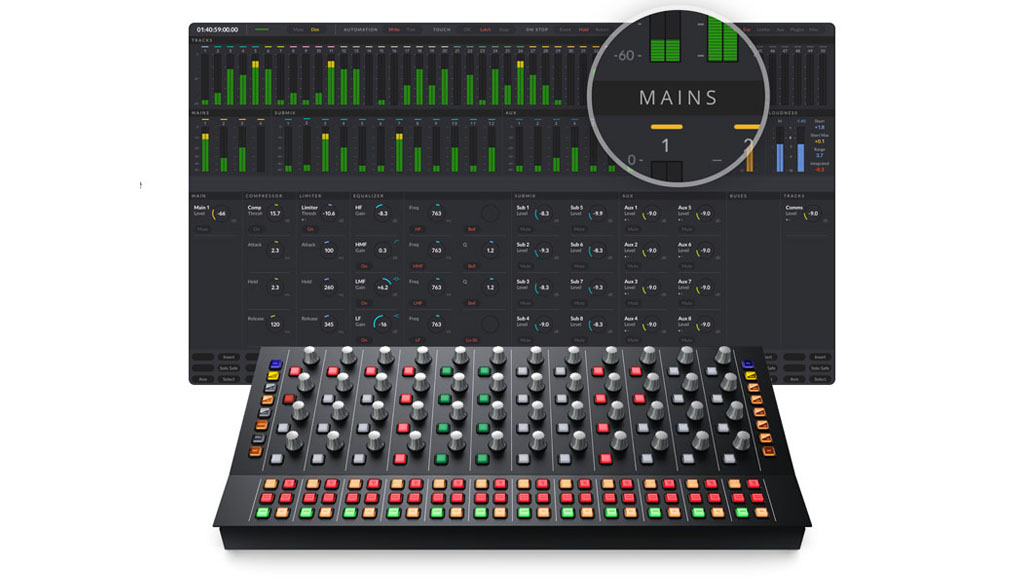The image size is (1024, 585).
Task: Click Insert button beneath the Main section
Action: click(x=229, y=357)
